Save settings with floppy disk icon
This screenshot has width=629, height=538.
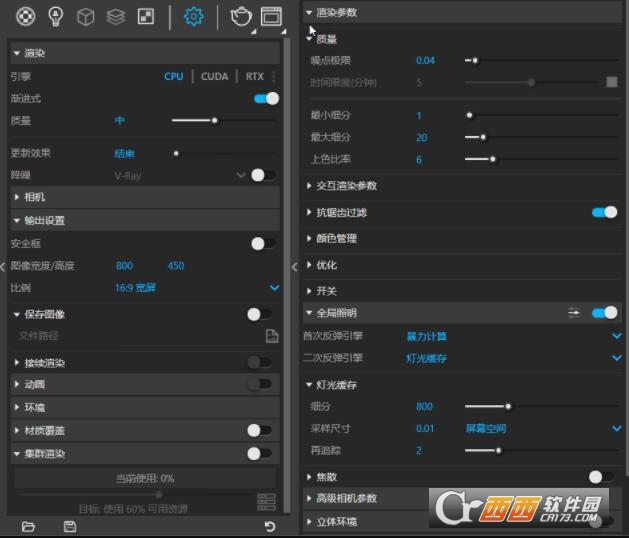[x=70, y=526]
